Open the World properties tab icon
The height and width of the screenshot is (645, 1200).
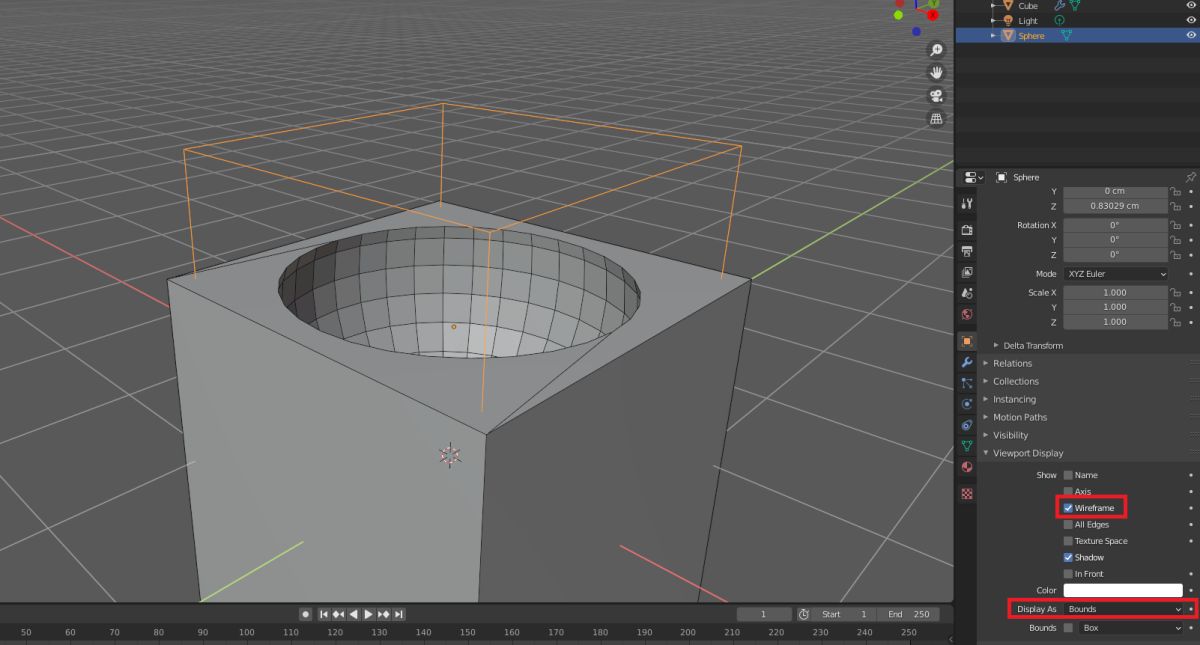966,314
